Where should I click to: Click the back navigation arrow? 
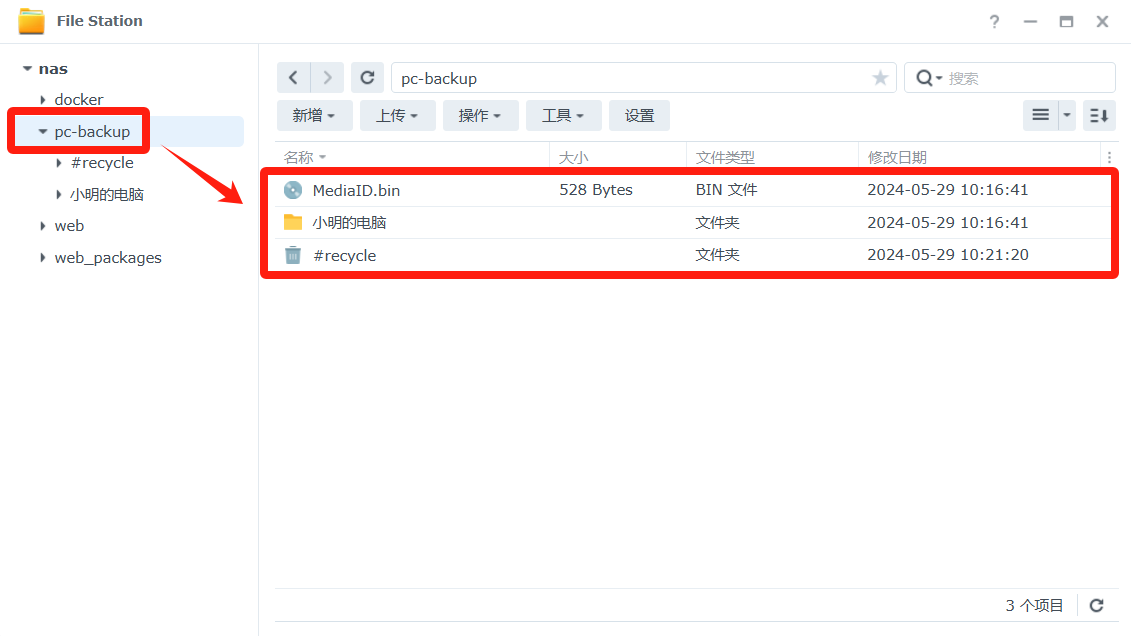pyautogui.click(x=293, y=78)
